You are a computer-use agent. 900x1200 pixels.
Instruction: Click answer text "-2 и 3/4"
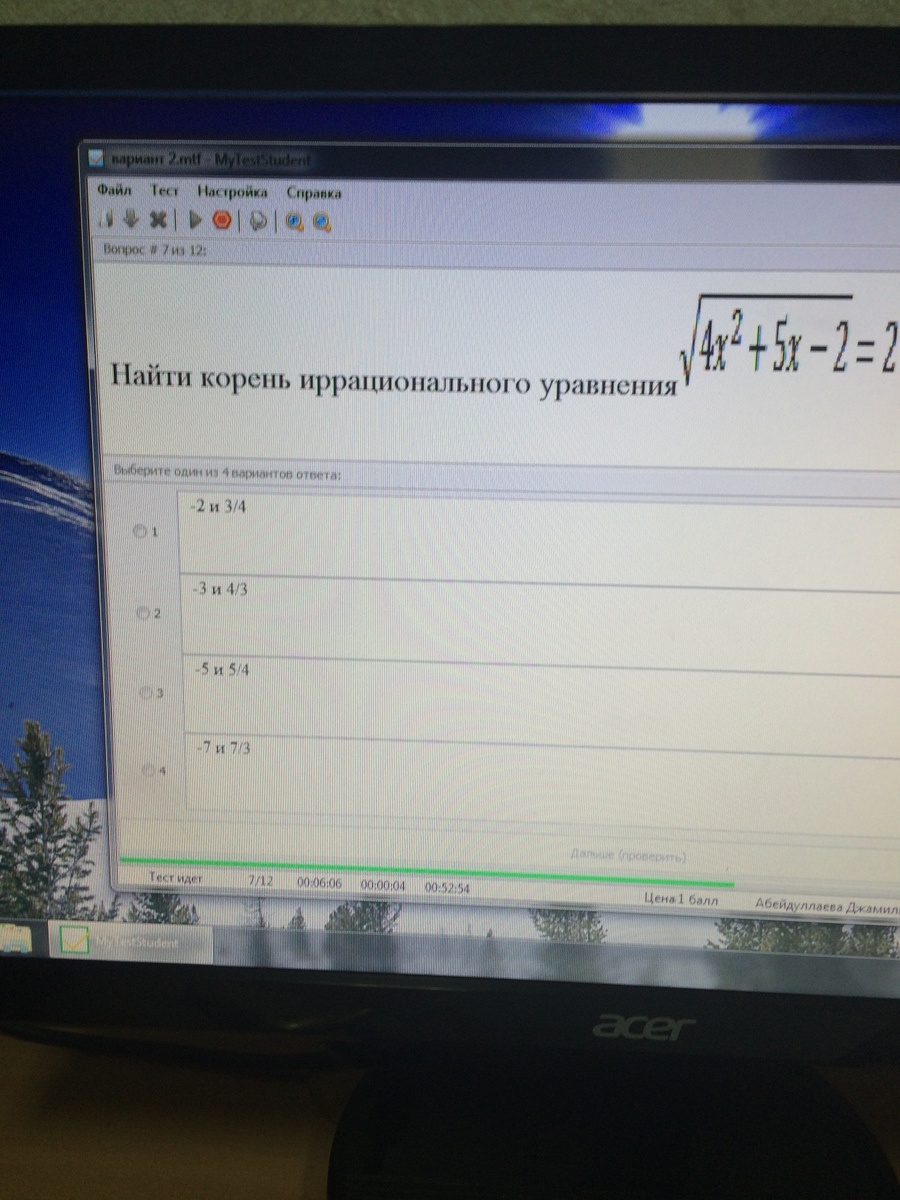(x=217, y=507)
